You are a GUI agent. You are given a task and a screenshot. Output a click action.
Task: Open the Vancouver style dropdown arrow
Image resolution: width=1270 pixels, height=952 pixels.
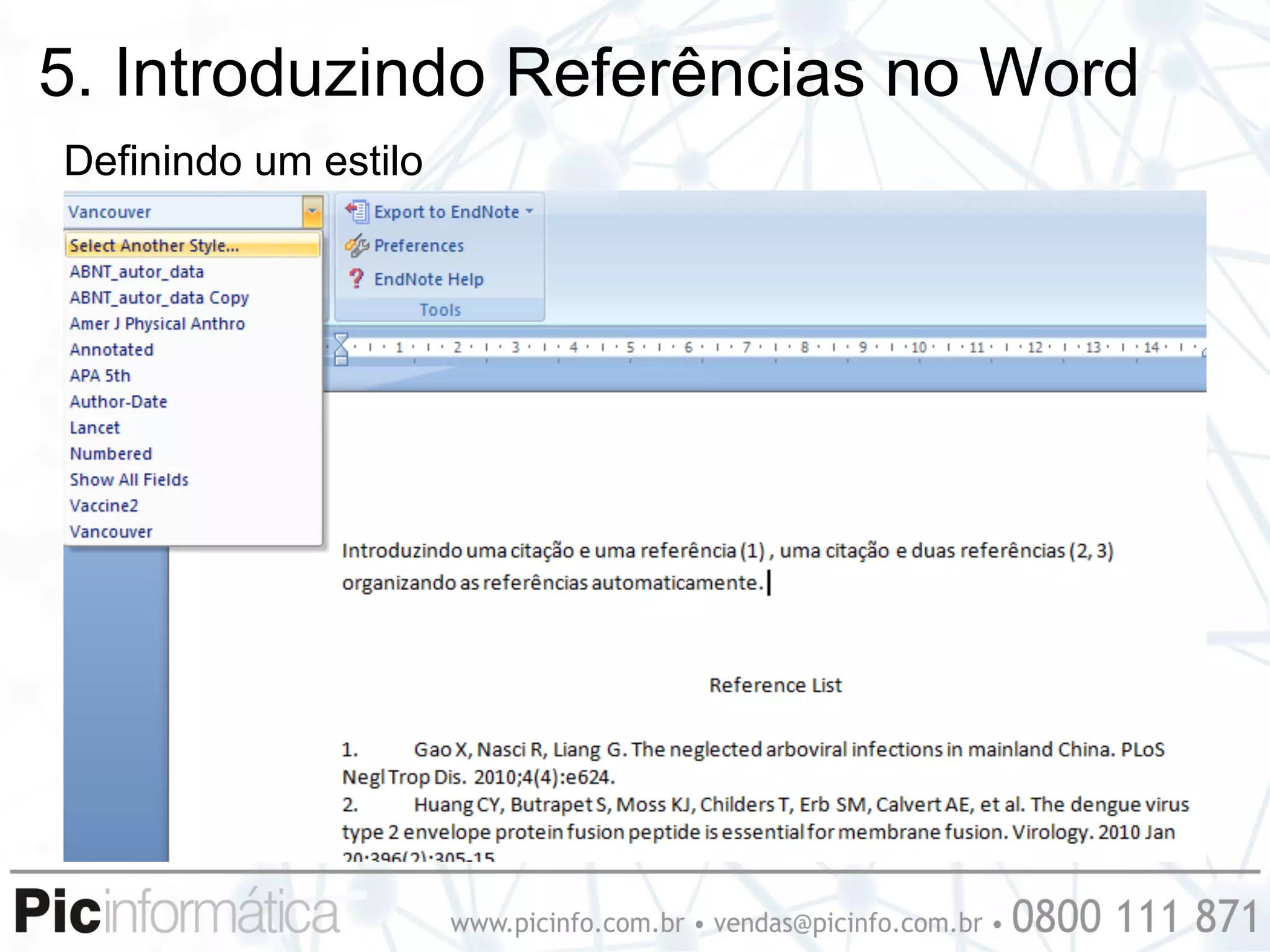pos(313,212)
